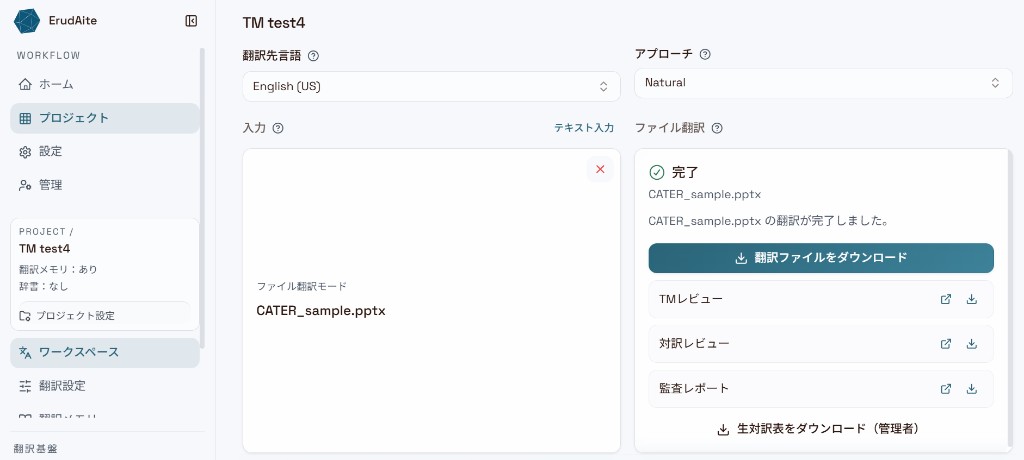Click the help icon beside 翻訳先言語
Image resolution: width=1024 pixels, height=460 pixels.
coord(313,56)
